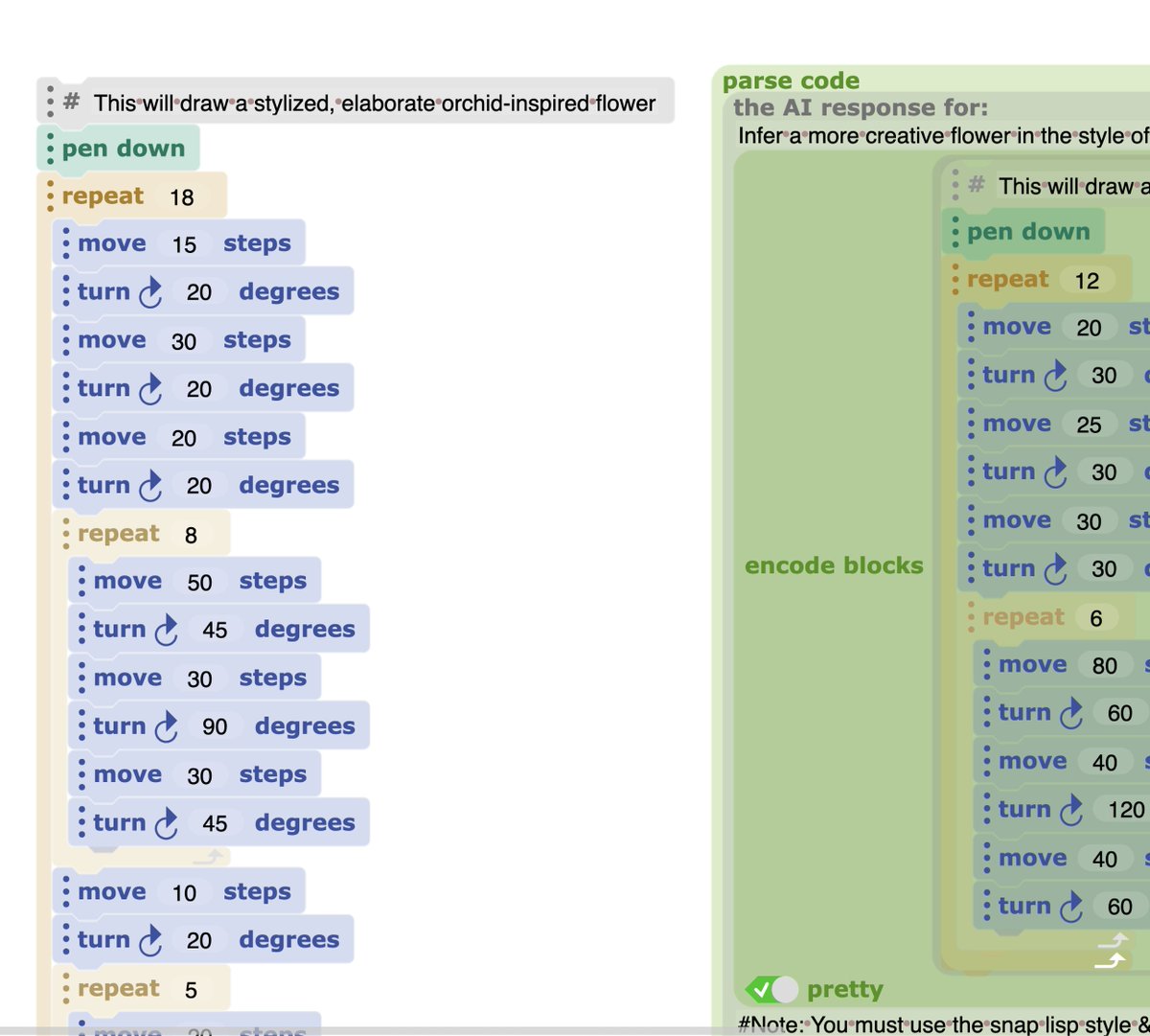
Task: Edit the repeat 5 count field
Action: point(191,990)
